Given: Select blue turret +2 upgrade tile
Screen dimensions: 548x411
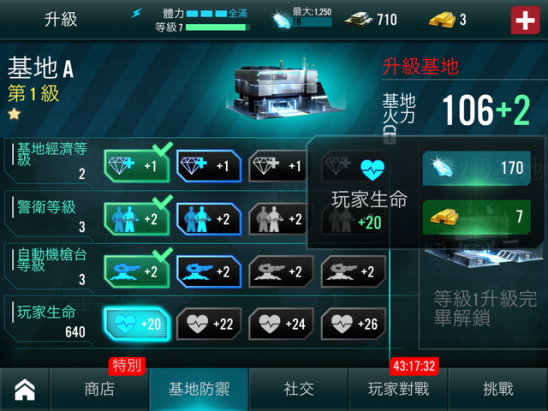Looking at the screenshot, I should (209, 272).
